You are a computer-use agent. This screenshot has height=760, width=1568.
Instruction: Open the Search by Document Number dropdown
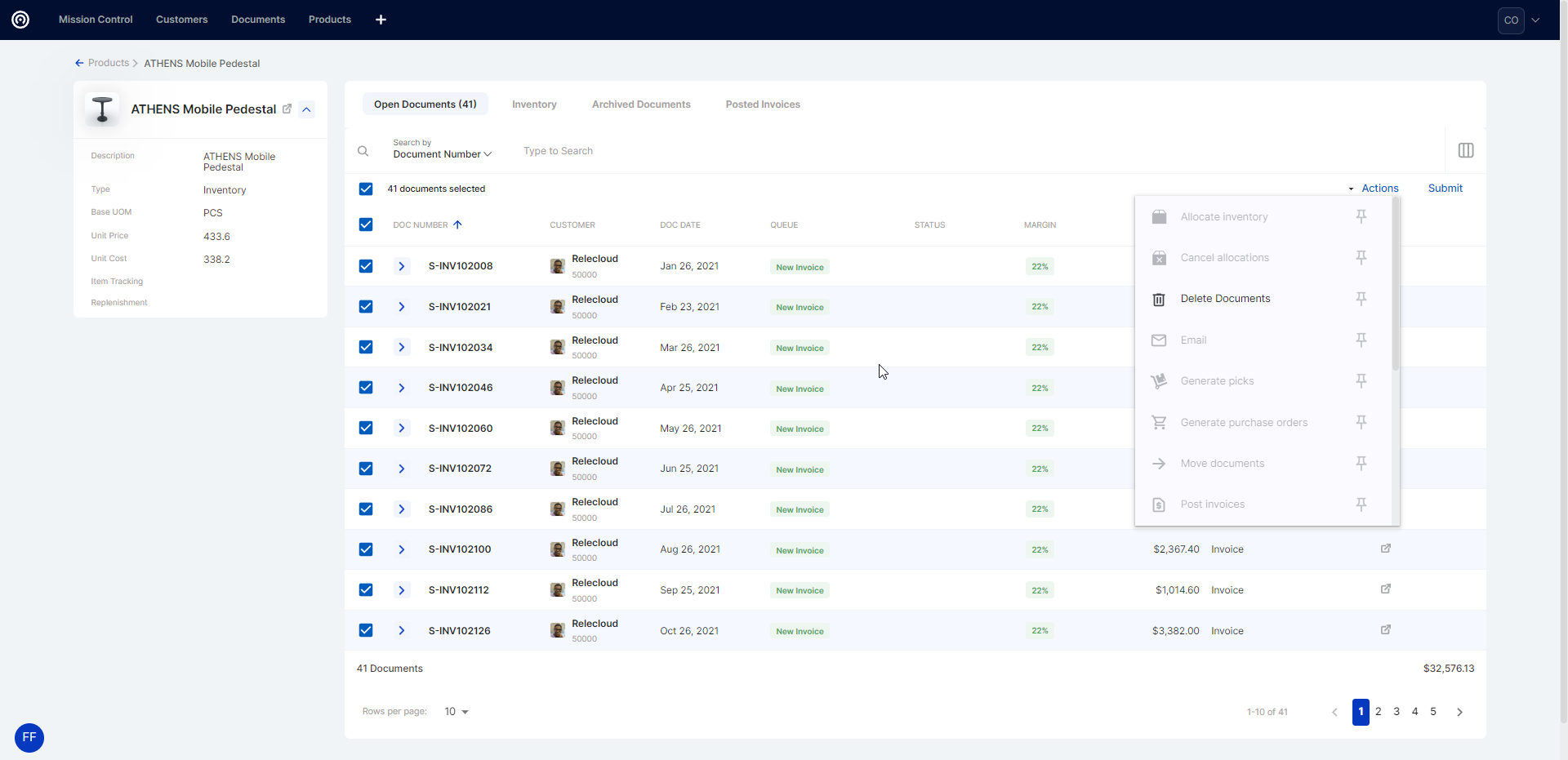pos(442,153)
